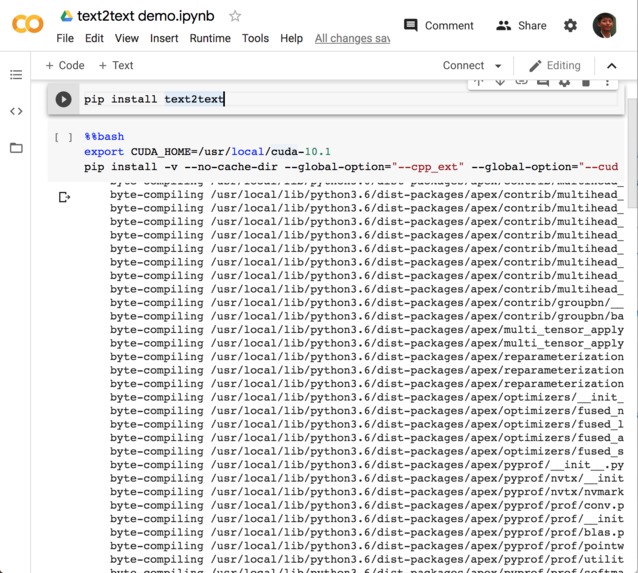Click output line ending in optimizers/fused_a
The image size is (638, 573).
367,438
